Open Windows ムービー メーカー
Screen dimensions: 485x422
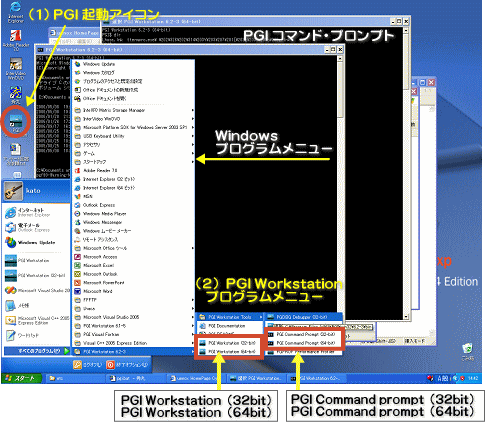click(x=133, y=231)
